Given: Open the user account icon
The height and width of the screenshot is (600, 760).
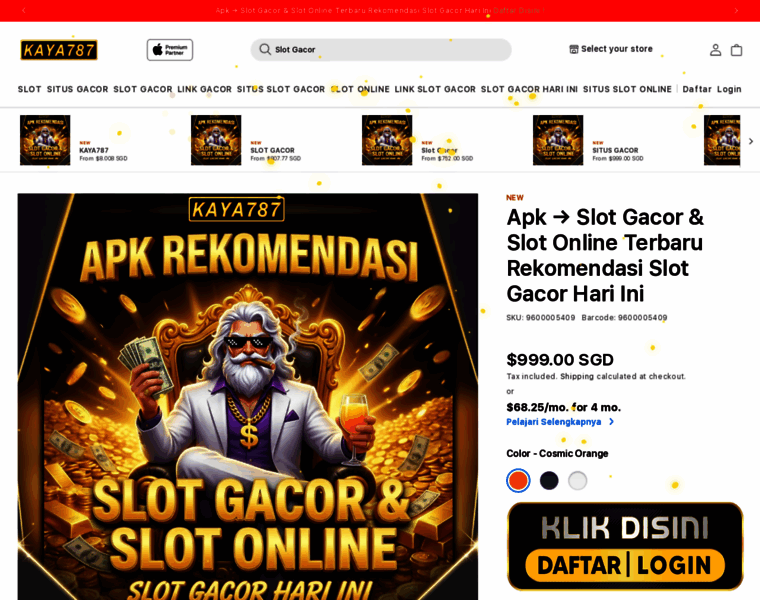Looking at the screenshot, I should [715, 50].
